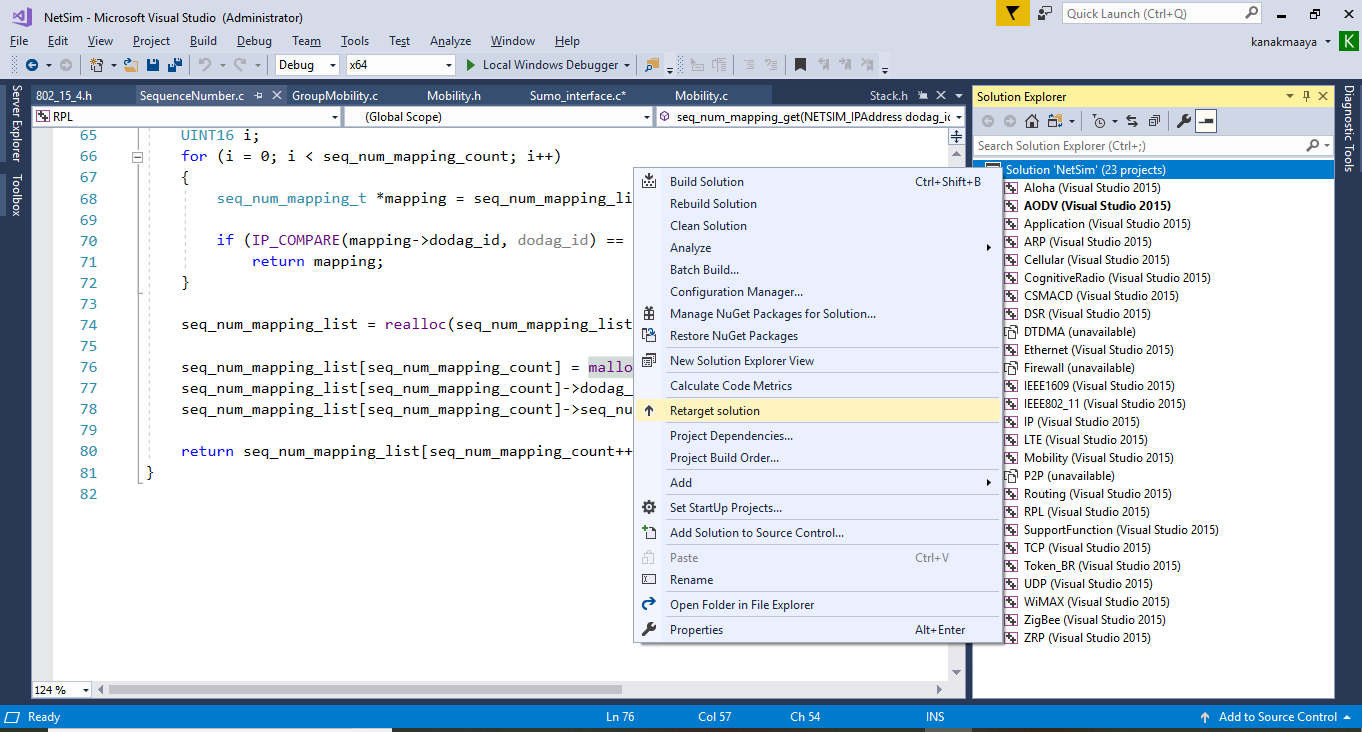This screenshot has width=1362, height=732.
Task: Select Retarget solution from context menu
Action: (817, 411)
